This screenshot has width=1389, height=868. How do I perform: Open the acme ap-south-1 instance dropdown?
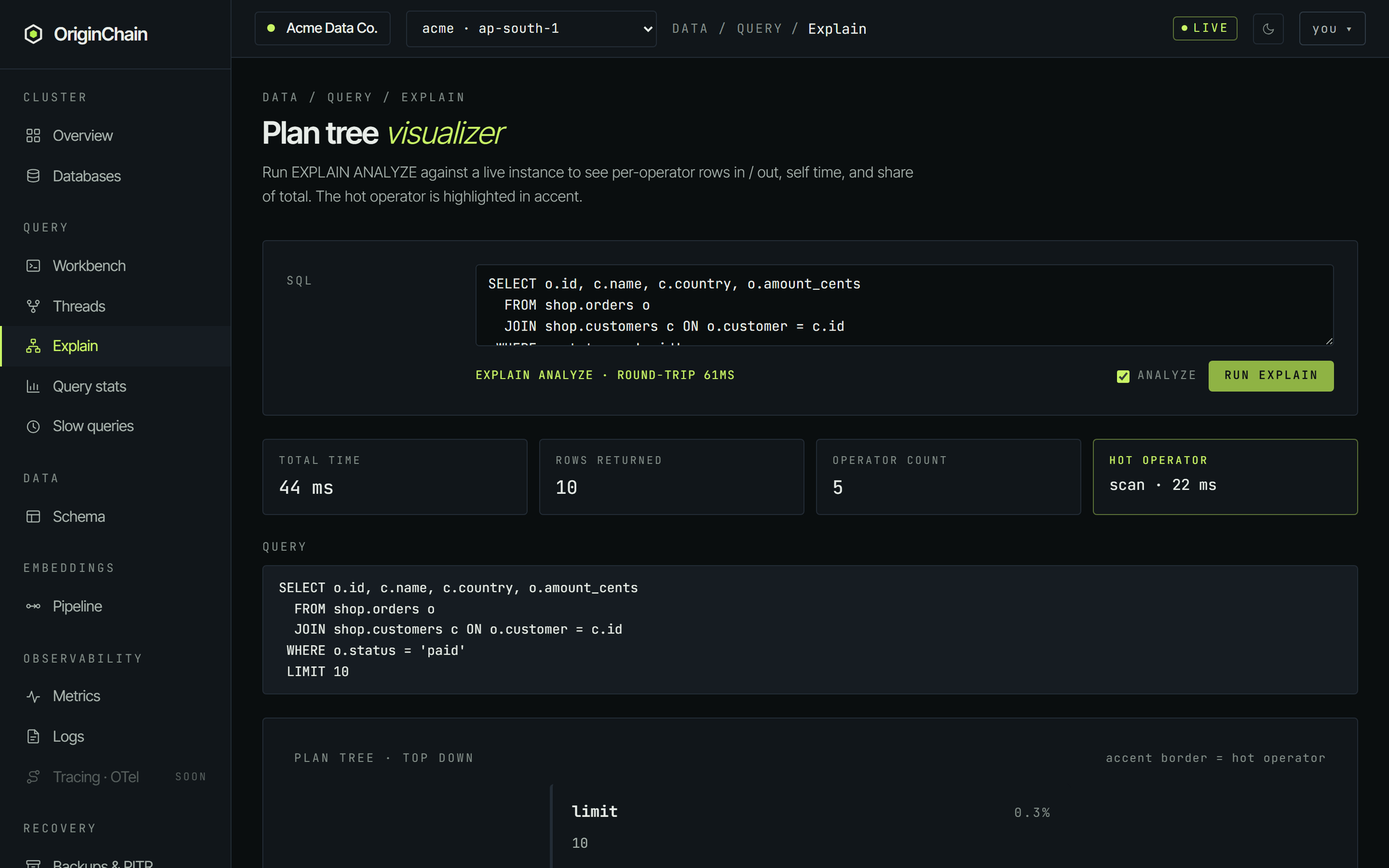click(531, 29)
